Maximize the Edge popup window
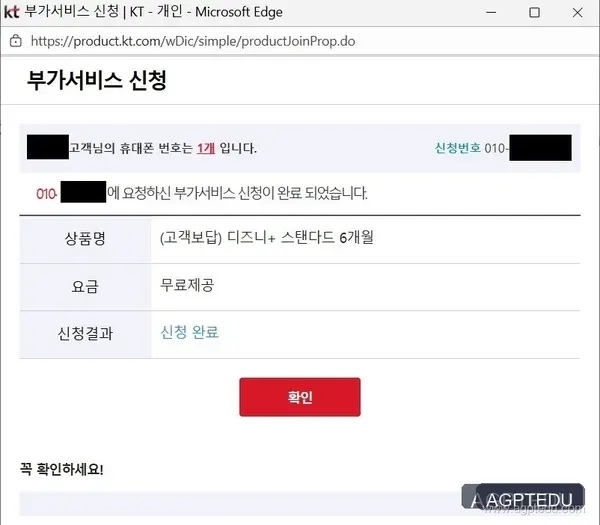Viewport: 600px width, 525px height. 535,13
